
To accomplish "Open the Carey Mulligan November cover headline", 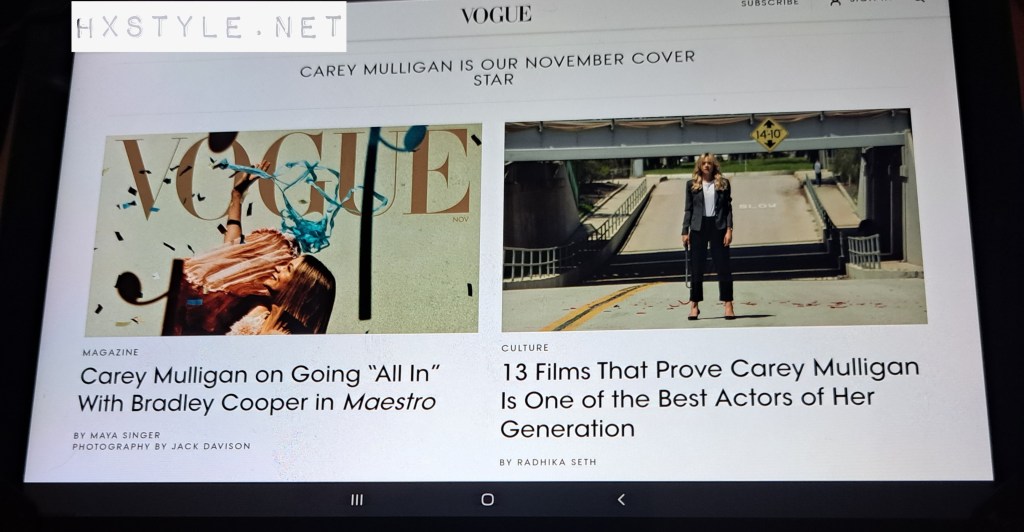I will 497,69.
